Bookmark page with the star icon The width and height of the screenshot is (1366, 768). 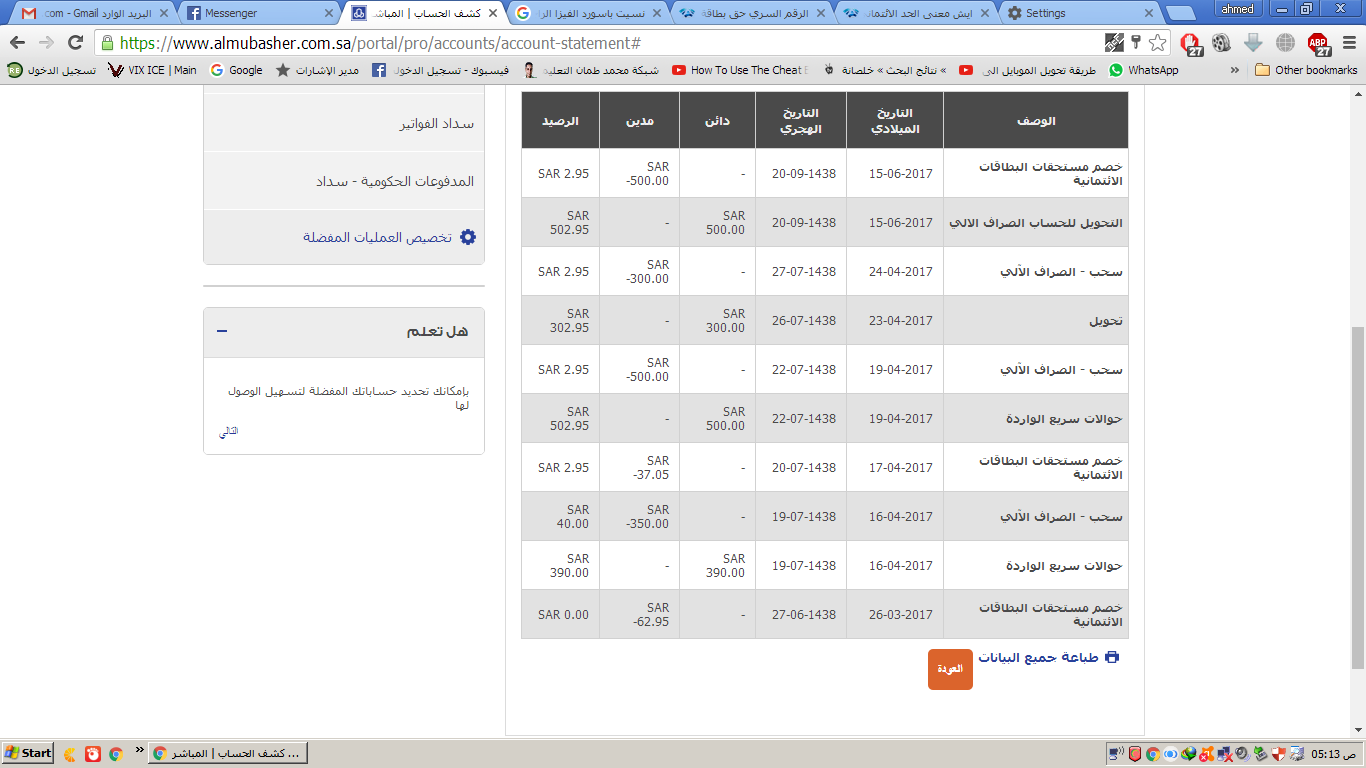[1157, 43]
